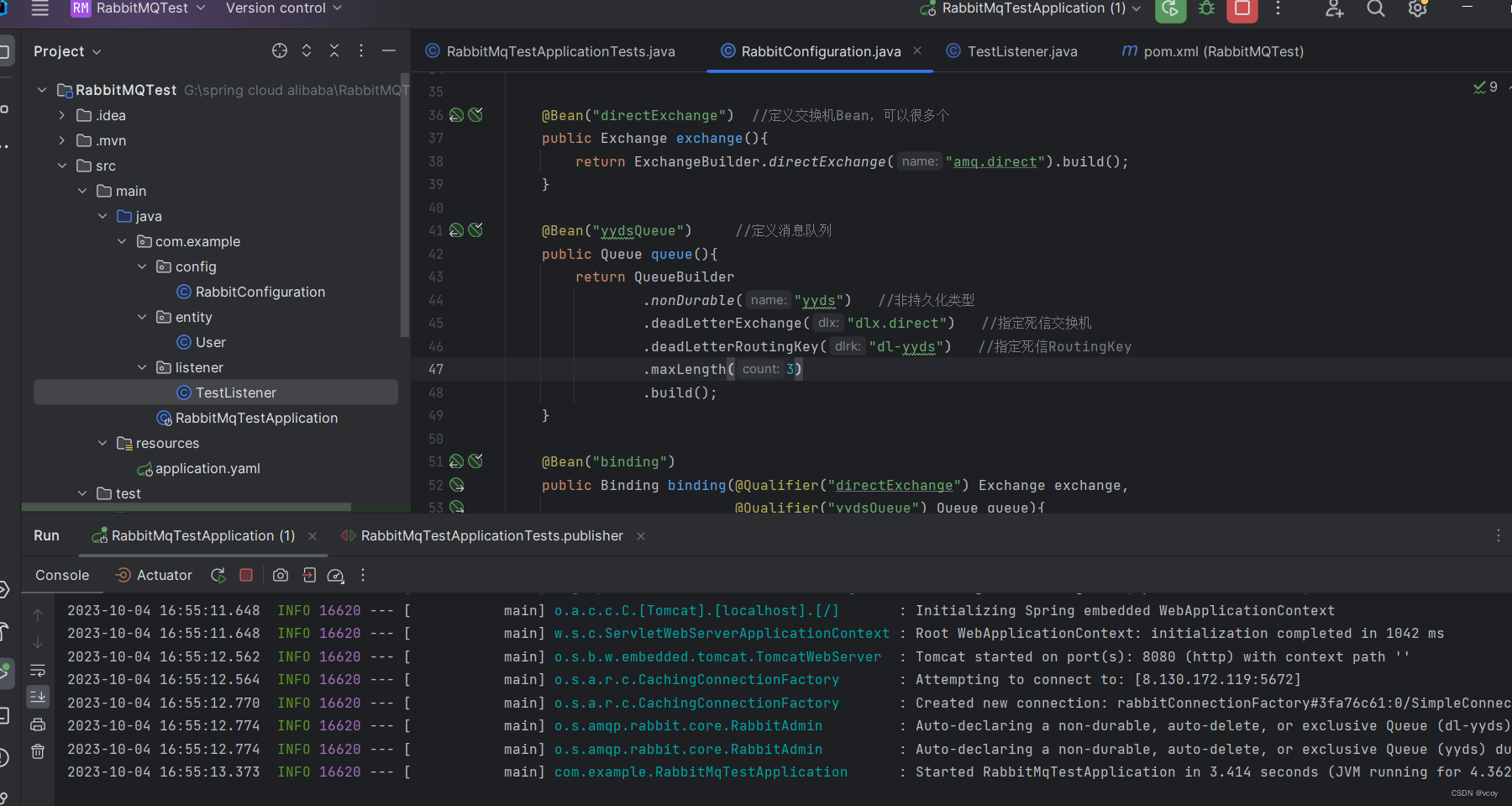Open IDE settings gear icon

click(x=1418, y=9)
